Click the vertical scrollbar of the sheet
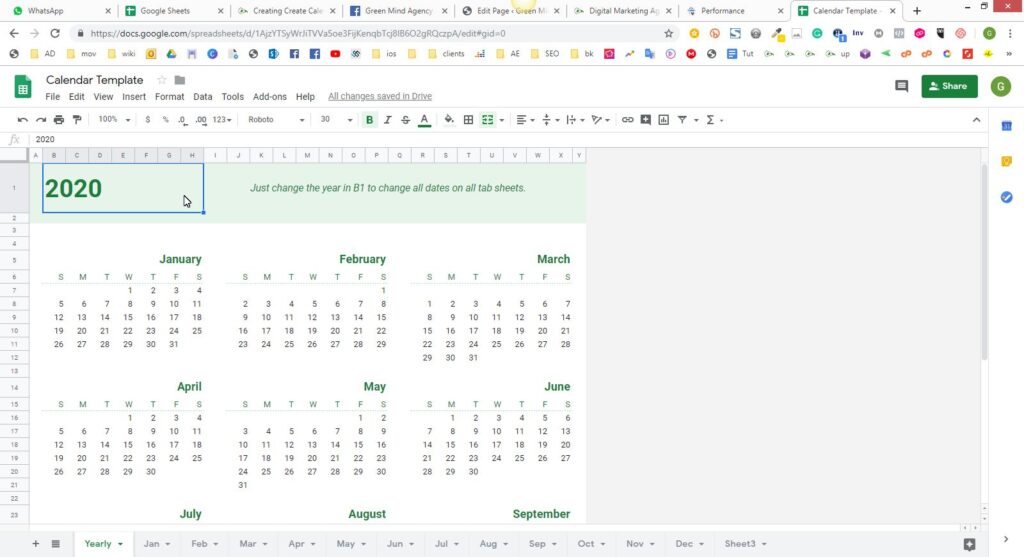This screenshot has width=1024, height=557. (x=984, y=261)
